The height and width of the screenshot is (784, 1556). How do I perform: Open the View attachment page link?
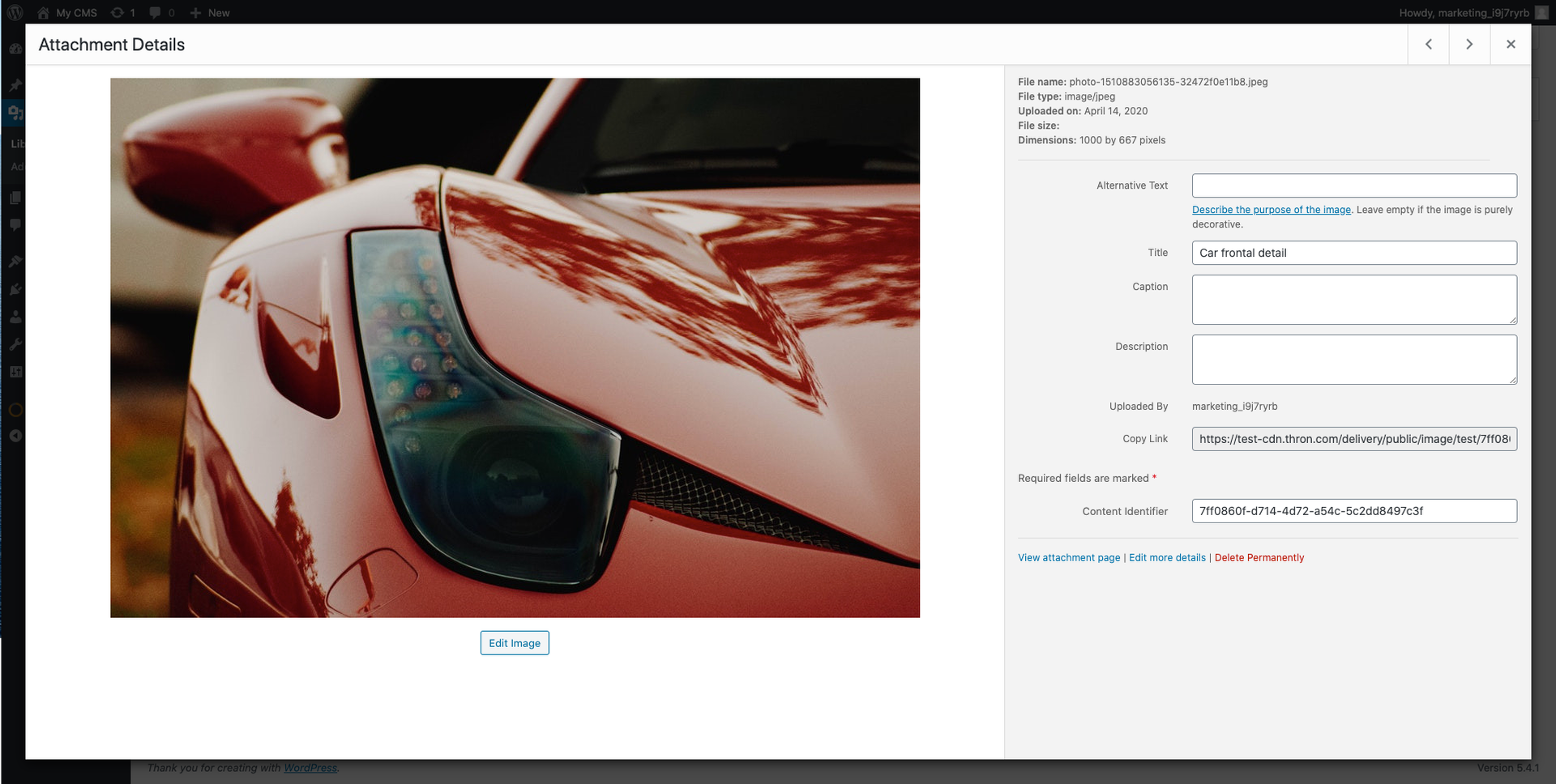1069,558
